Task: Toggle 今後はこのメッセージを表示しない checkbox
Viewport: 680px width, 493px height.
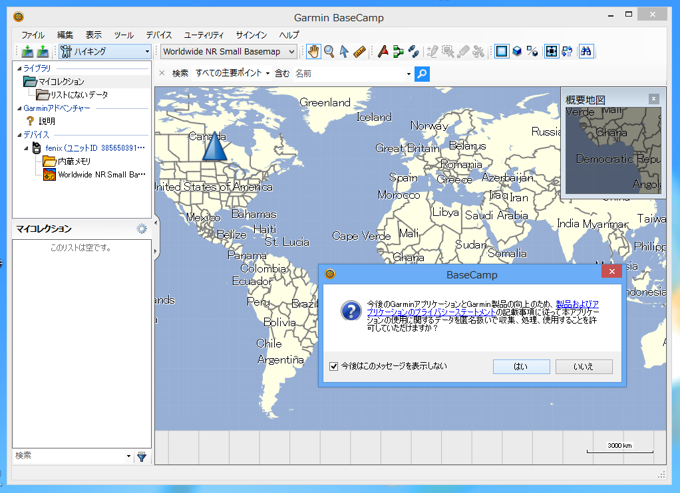Action: click(334, 366)
